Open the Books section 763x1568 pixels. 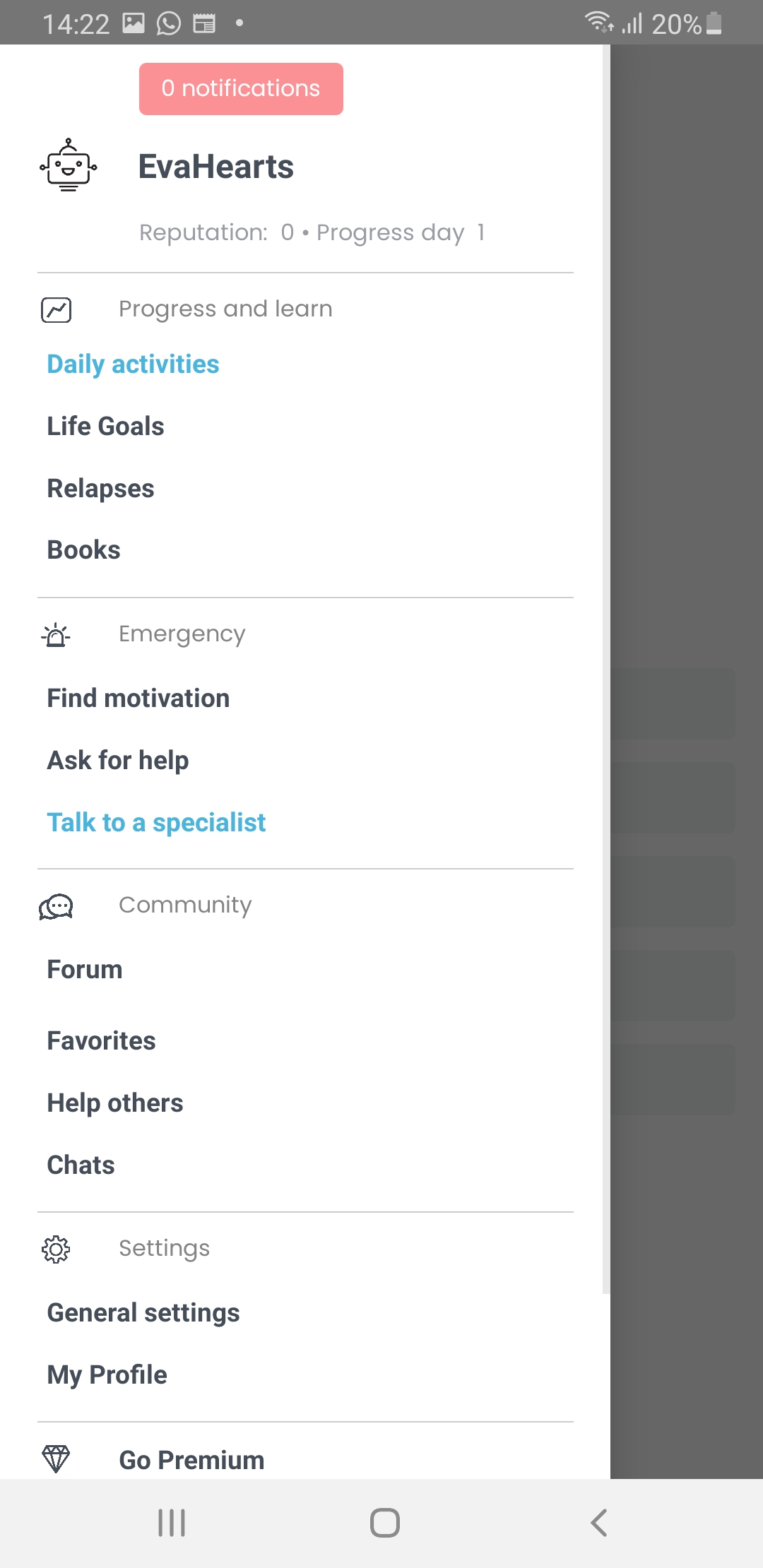point(83,550)
